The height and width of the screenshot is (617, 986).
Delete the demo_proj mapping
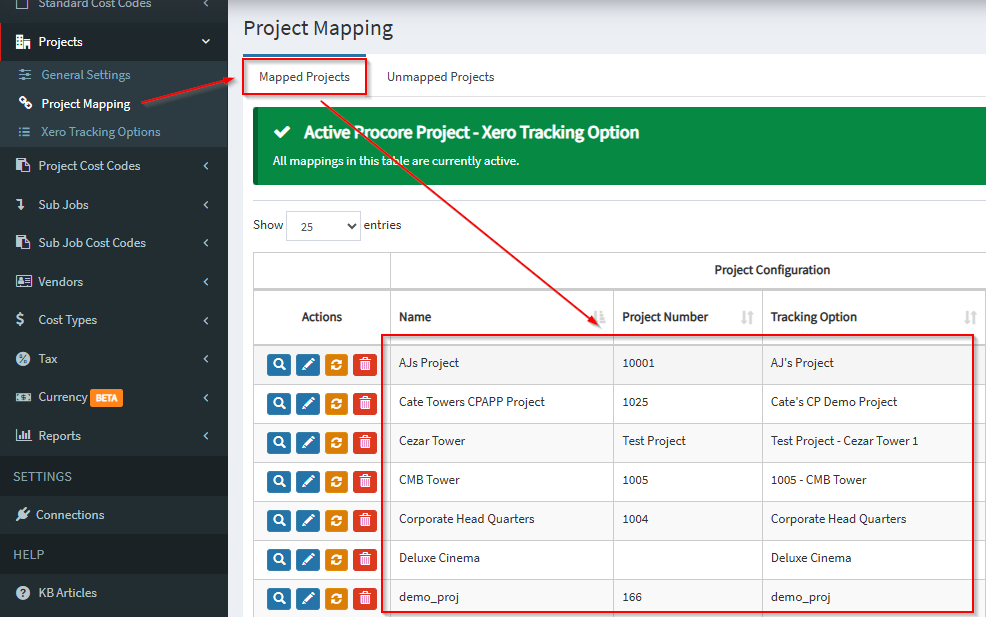(365, 599)
